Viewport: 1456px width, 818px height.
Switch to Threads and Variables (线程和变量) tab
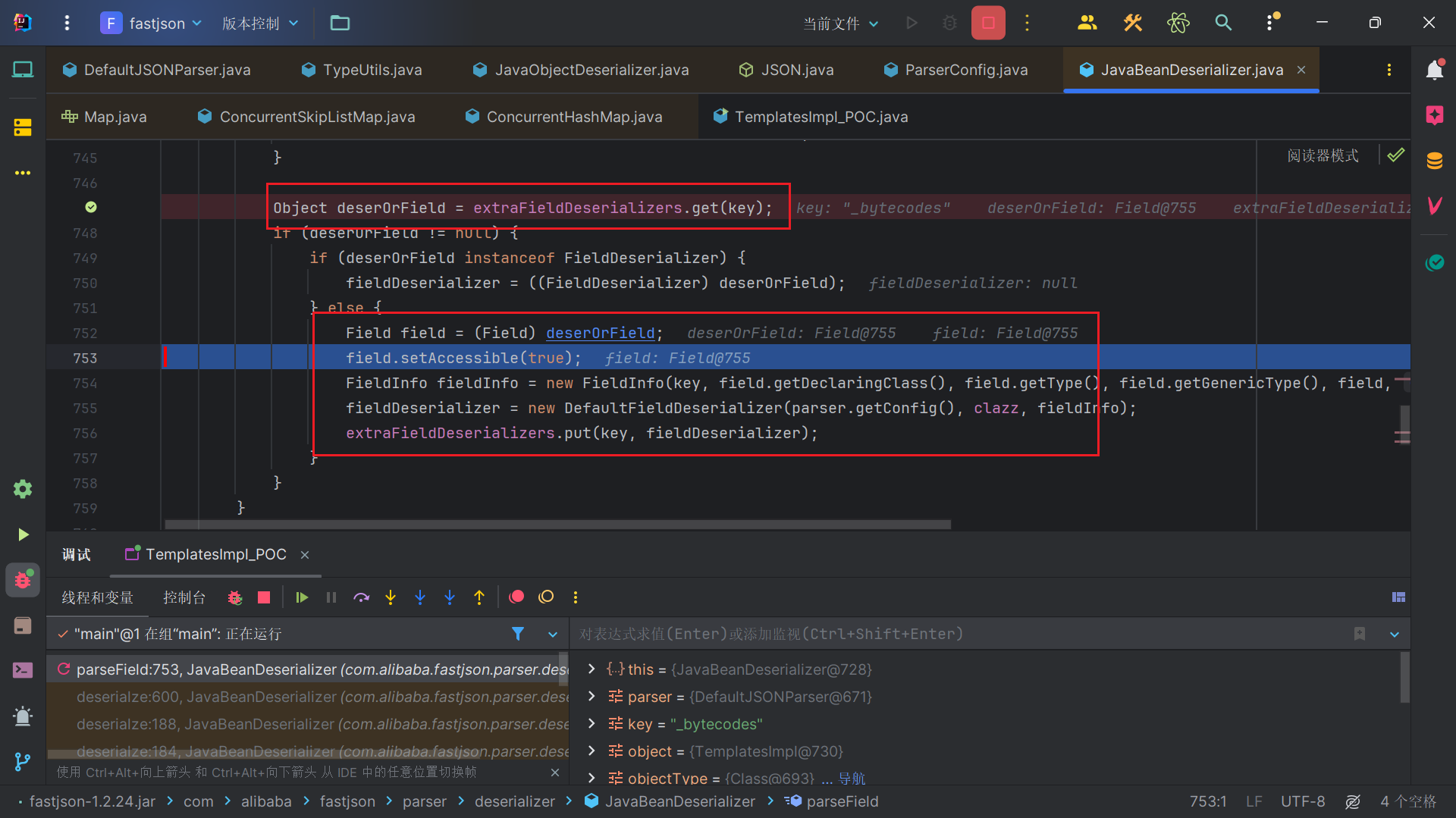97,597
